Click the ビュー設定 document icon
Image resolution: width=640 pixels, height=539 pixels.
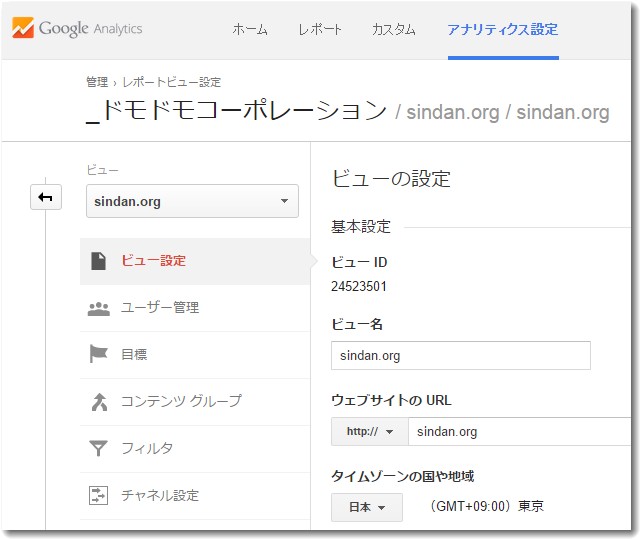click(x=98, y=261)
